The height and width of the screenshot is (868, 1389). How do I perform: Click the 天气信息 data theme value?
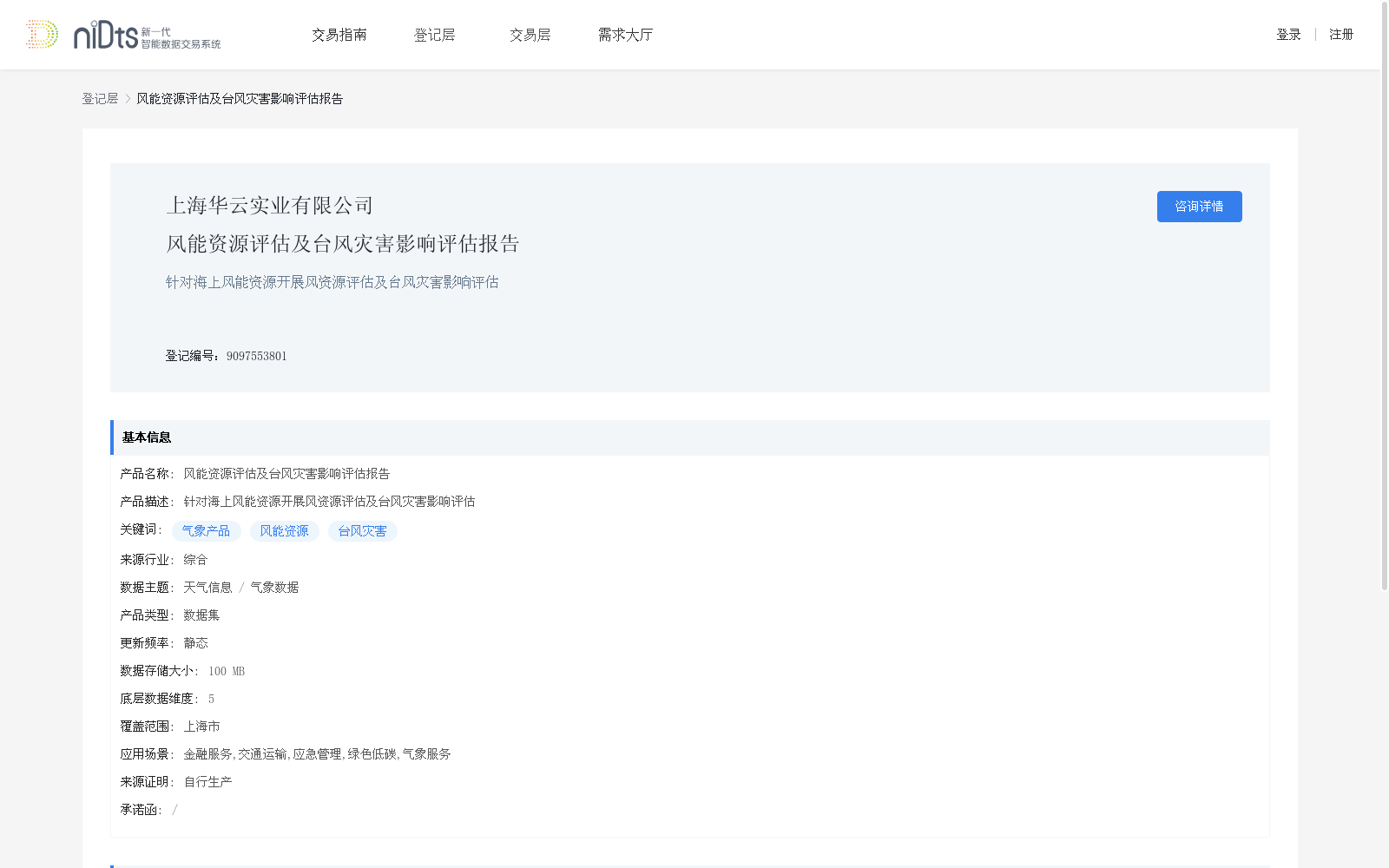[207, 588]
